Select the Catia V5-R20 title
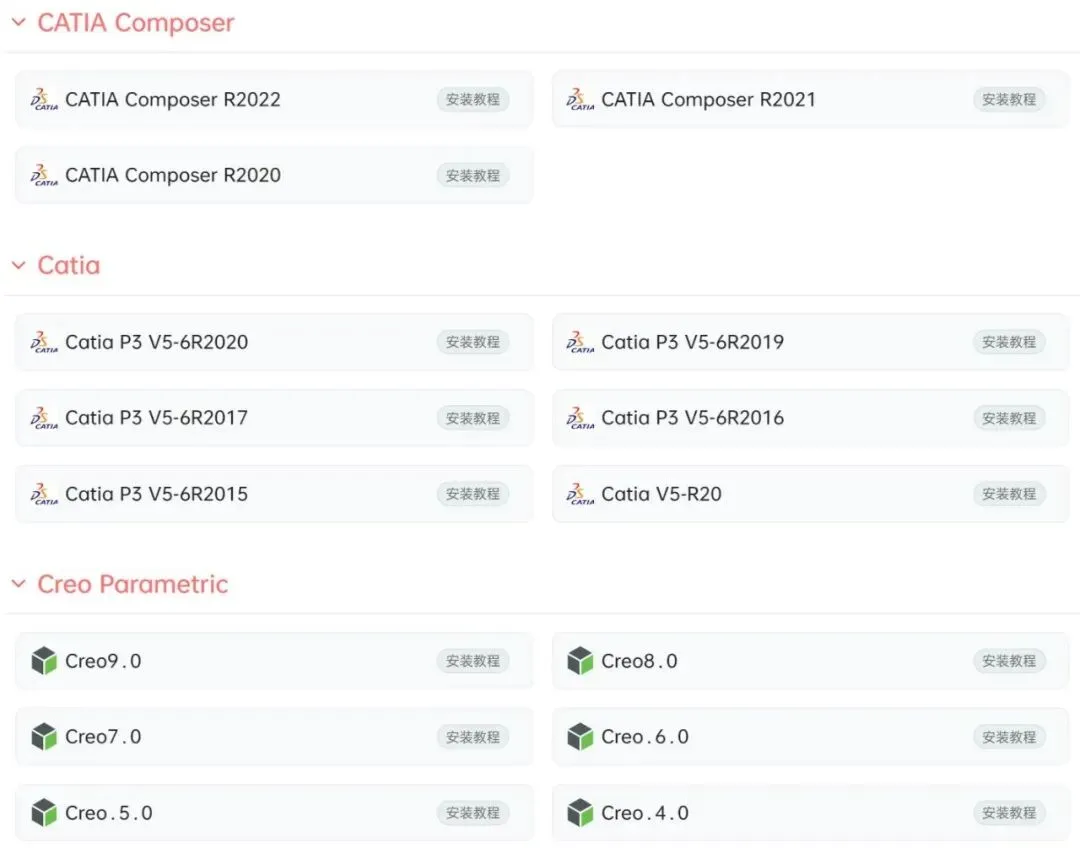Screen dimensions: 1080x848 tap(661, 494)
